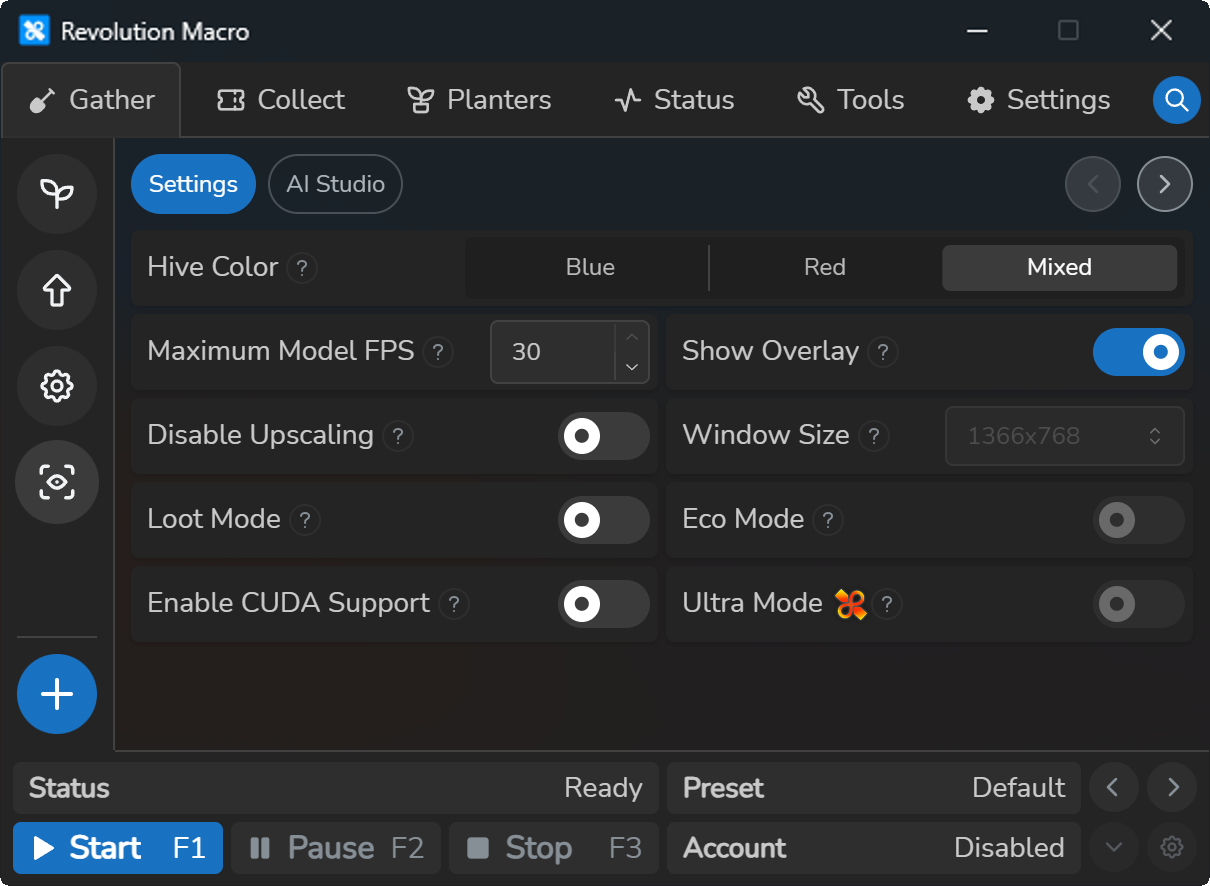Expand the Account dropdown chevron

1113,848
